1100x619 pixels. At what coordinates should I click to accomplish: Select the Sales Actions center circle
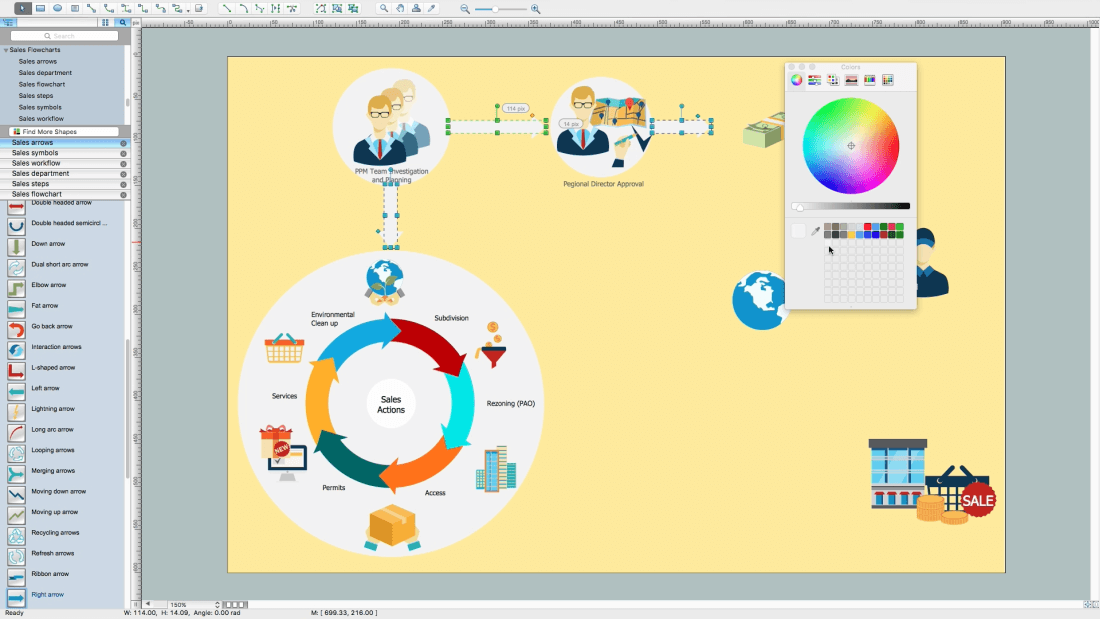(391, 405)
